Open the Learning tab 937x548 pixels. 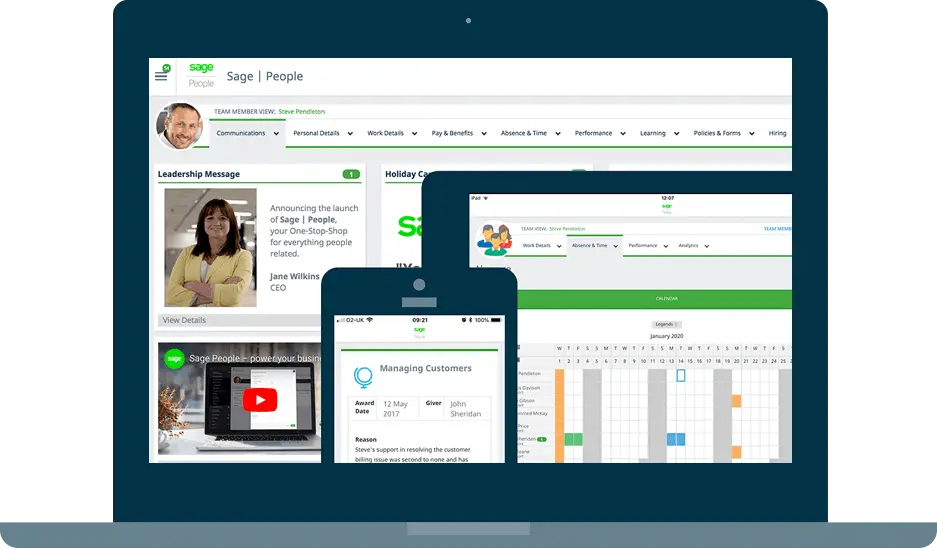(x=653, y=133)
